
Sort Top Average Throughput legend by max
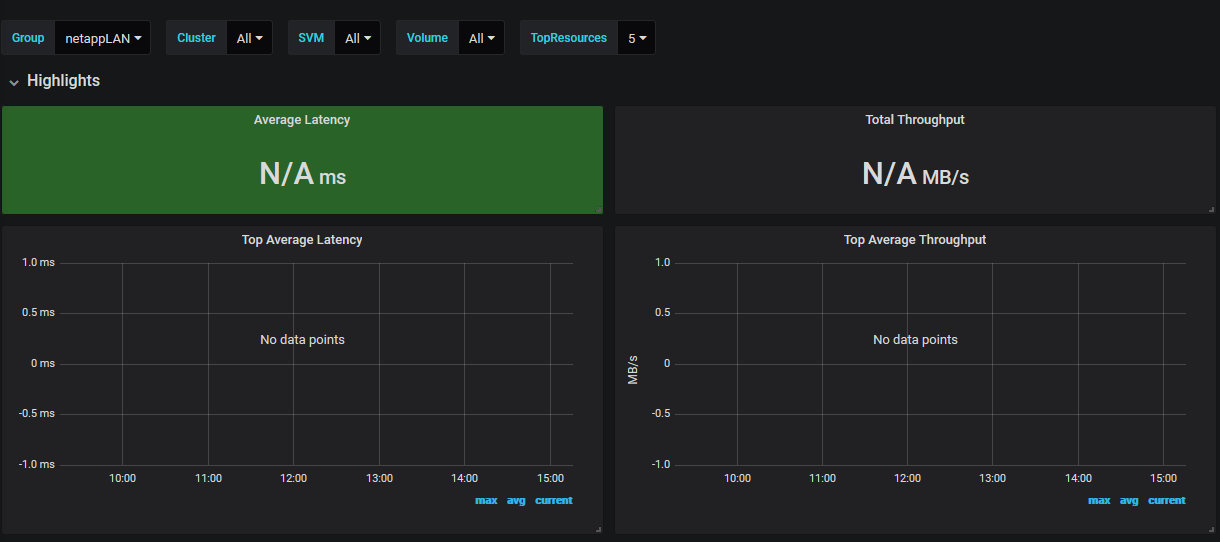click(1099, 500)
